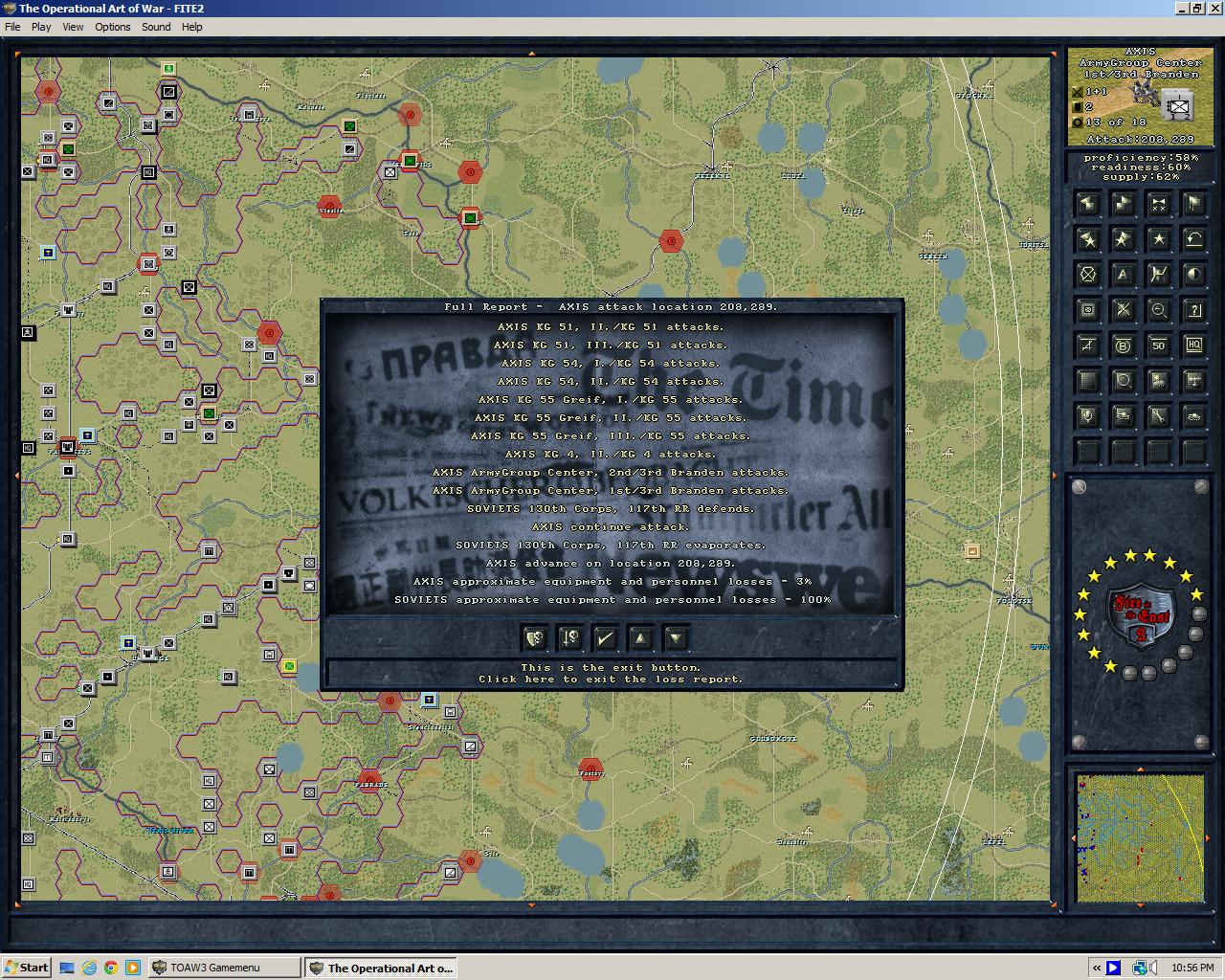Open the View menu
Image resolution: width=1225 pixels, height=980 pixels.
coord(73,27)
